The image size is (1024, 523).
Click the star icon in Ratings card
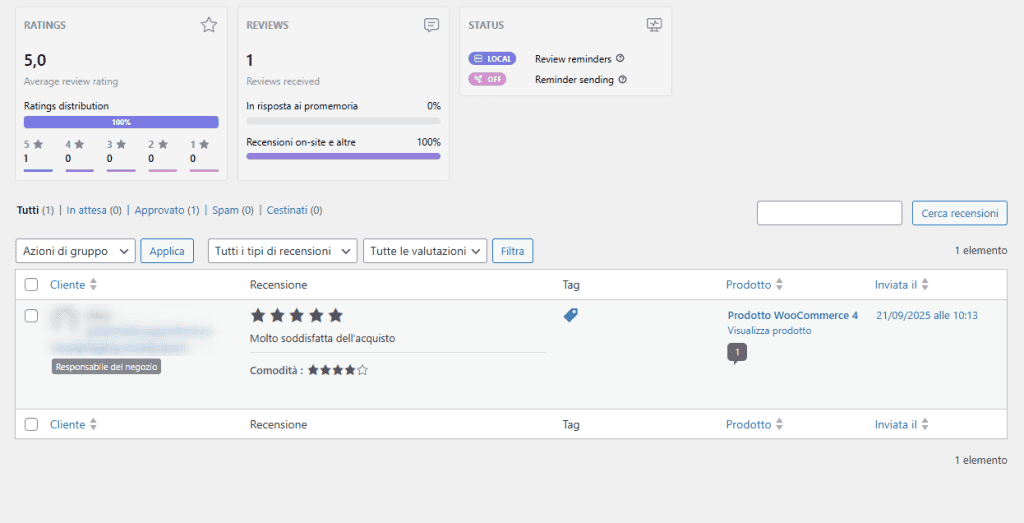point(209,25)
